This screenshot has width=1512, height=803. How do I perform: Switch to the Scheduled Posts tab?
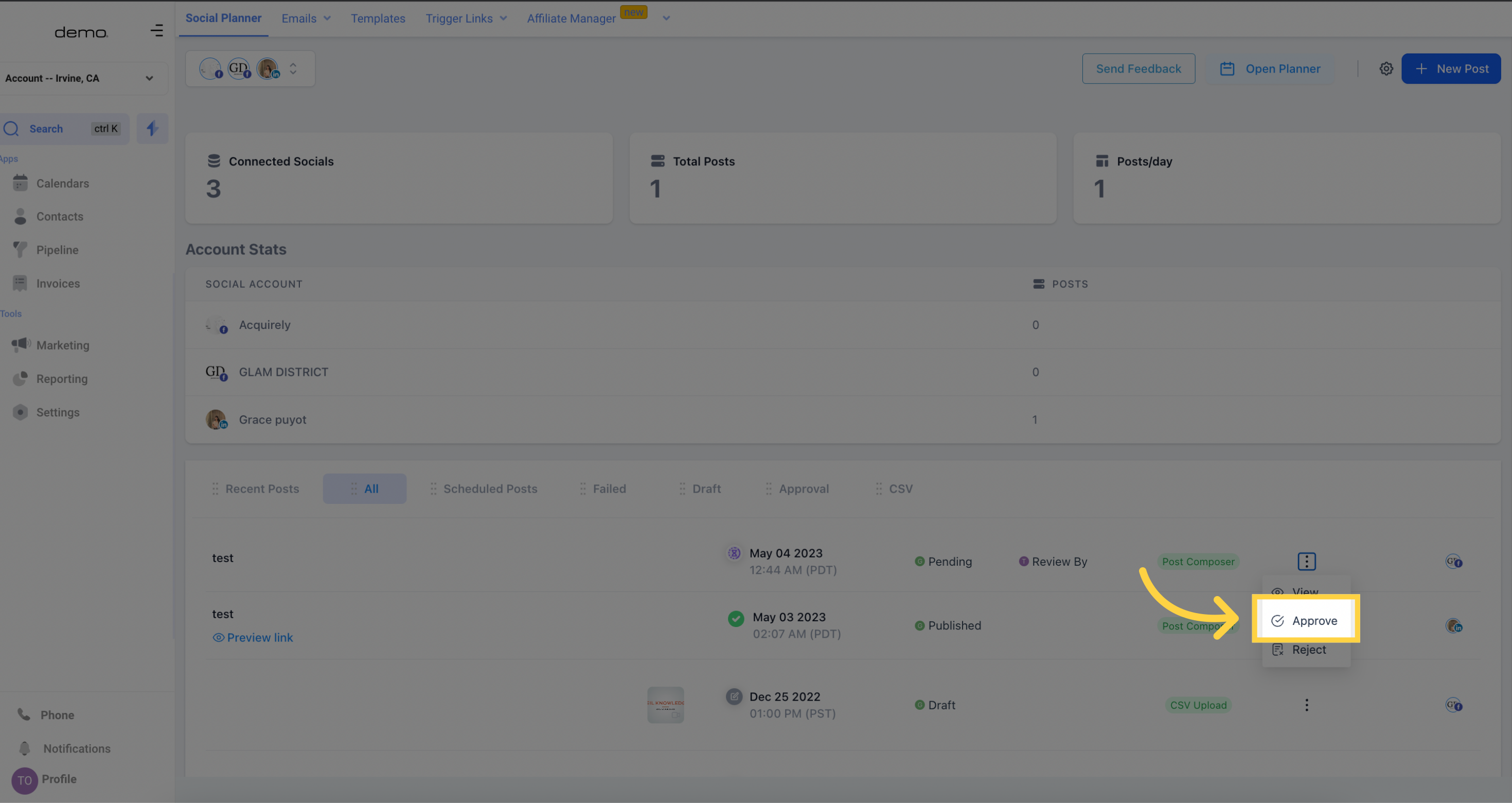tap(490, 488)
